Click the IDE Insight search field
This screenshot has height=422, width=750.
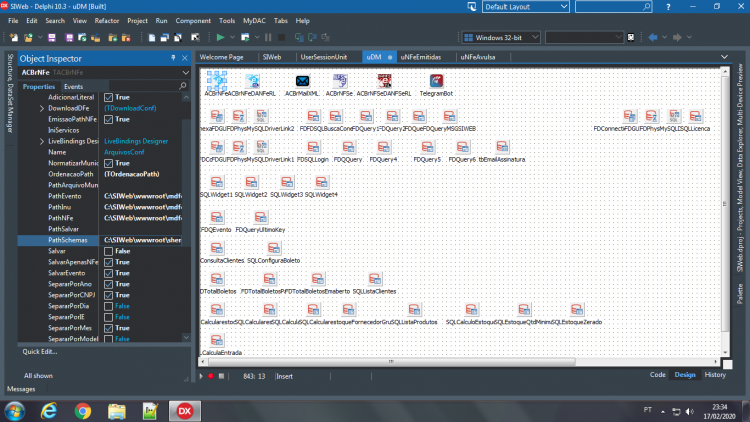pyautogui.click(x=613, y=7)
